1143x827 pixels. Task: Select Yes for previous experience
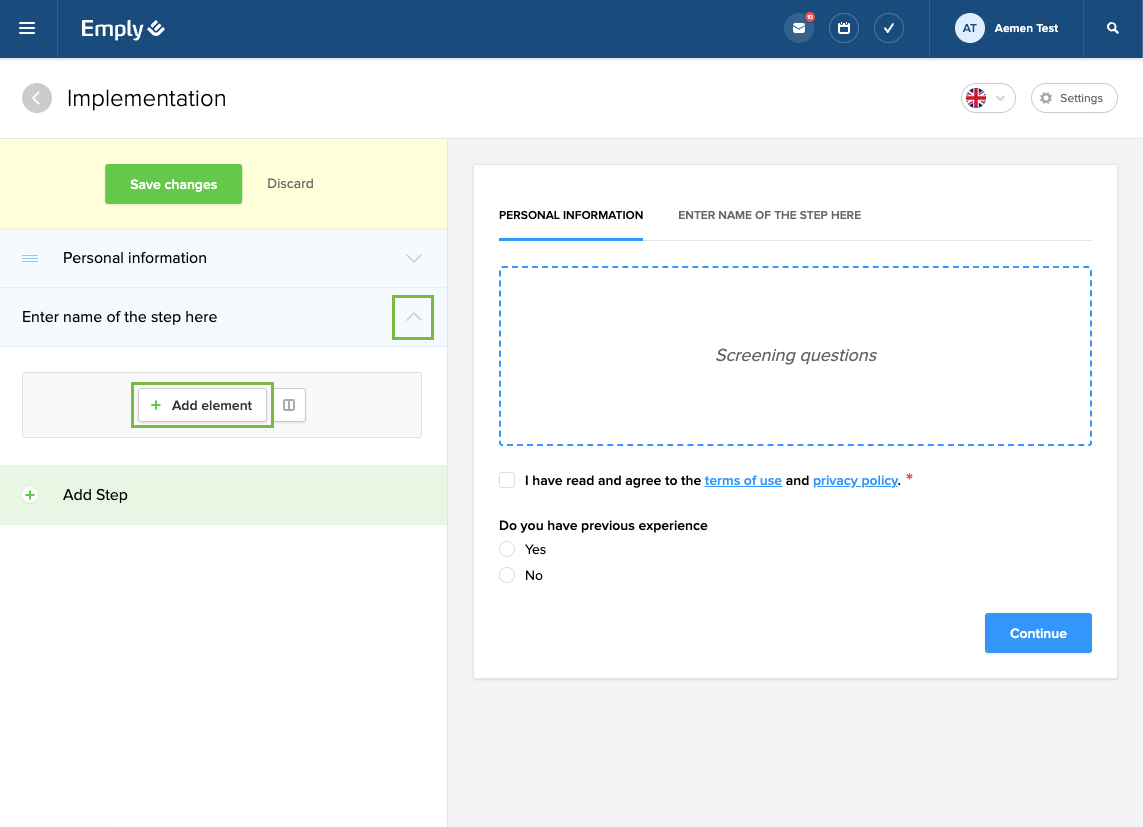(507, 549)
